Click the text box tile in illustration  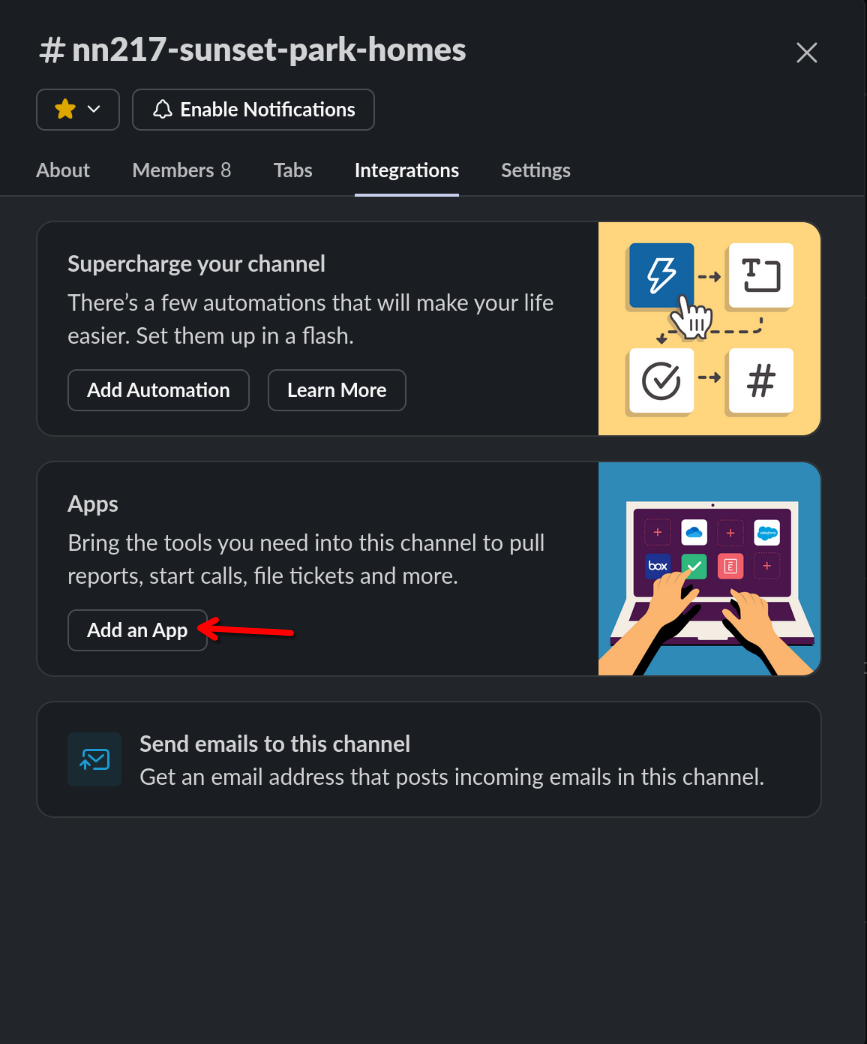pyautogui.click(x=761, y=274)
